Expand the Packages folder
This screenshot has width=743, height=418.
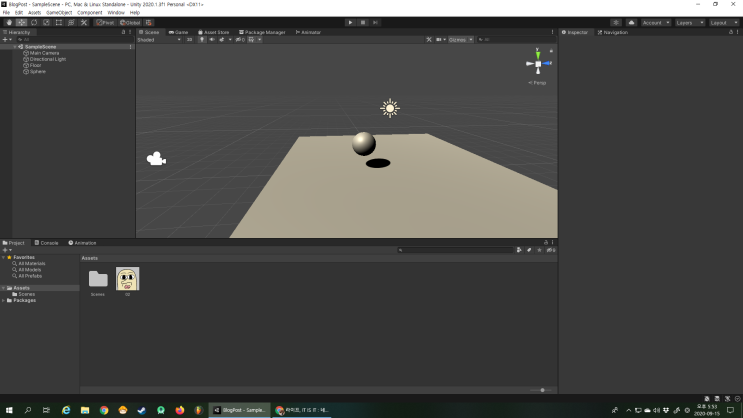4,300
